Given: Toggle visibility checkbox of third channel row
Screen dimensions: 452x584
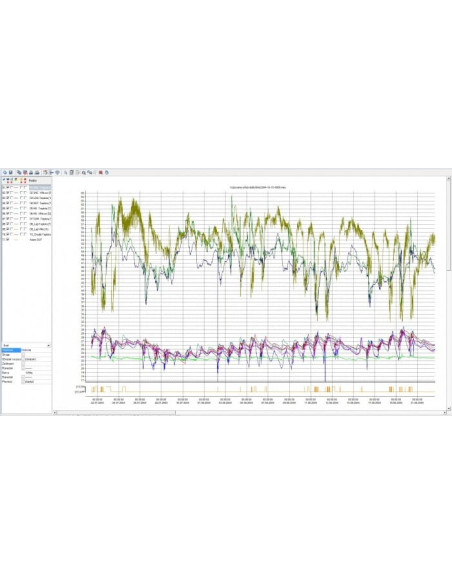Looking at the screenshot, I should [8, 198].
